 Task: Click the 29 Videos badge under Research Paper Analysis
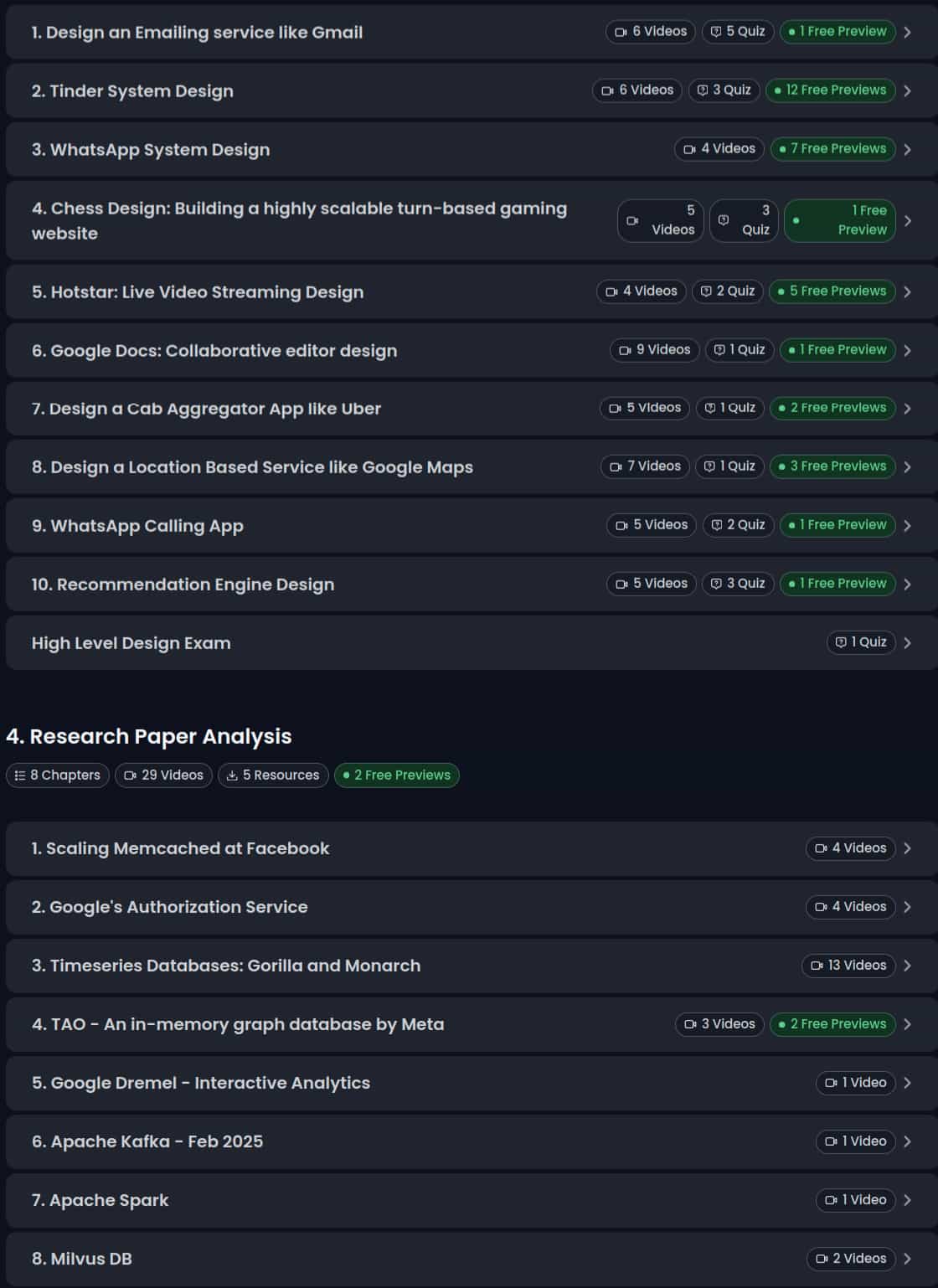(x=164, y=775)
